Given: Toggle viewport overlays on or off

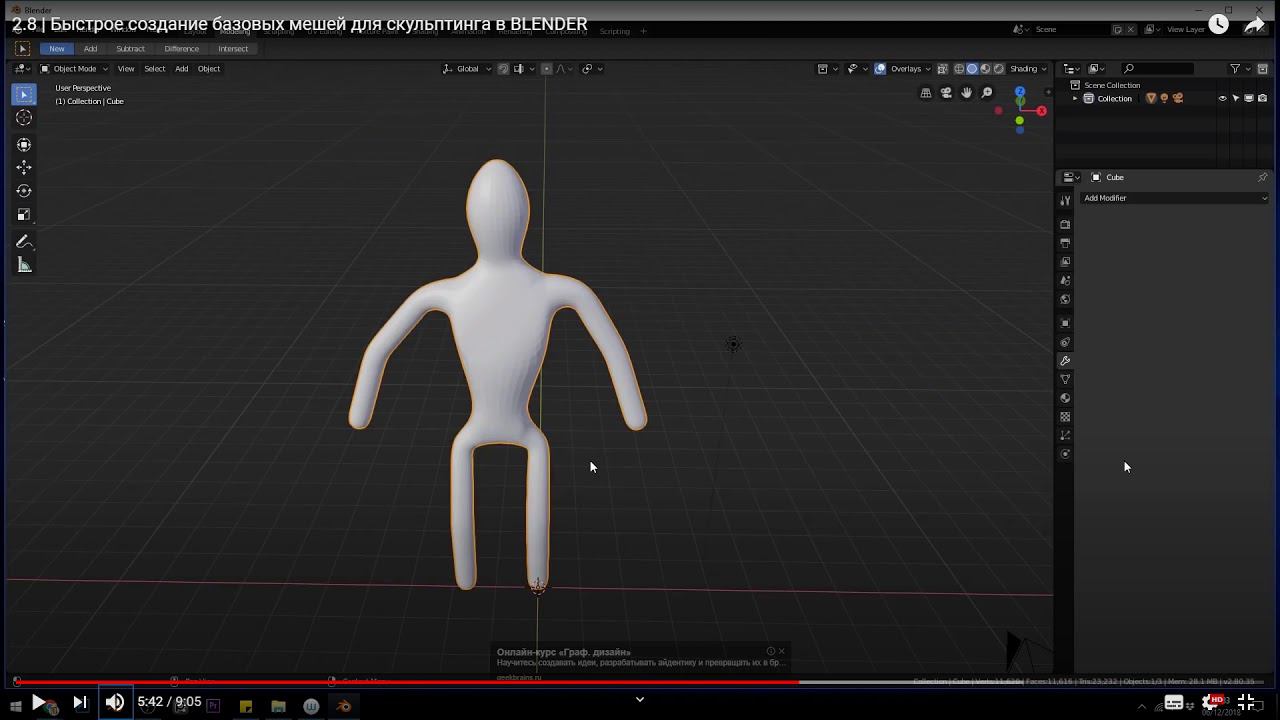Looking at the screenshot, I should pyautogui.click(x=880, y=69).
